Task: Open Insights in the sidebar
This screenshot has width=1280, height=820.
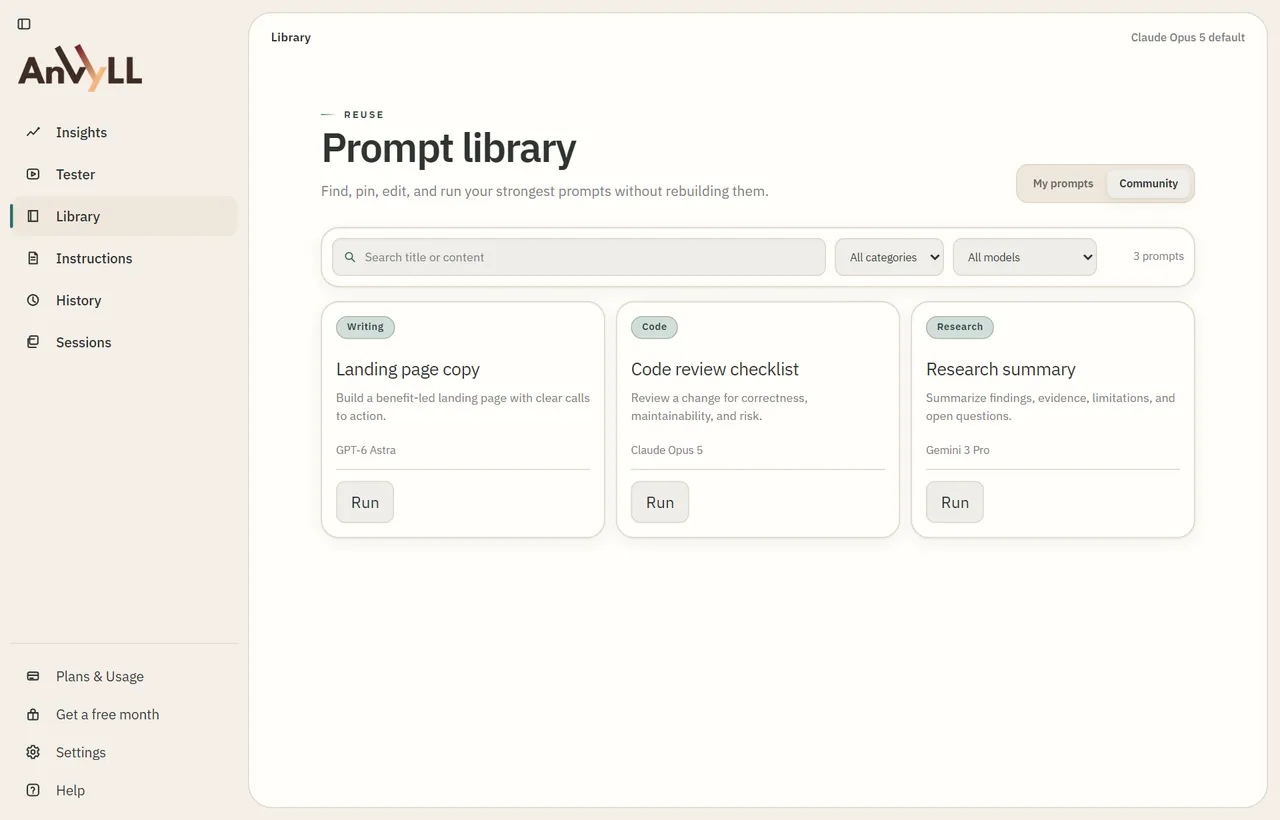Action: pos(124,132)
